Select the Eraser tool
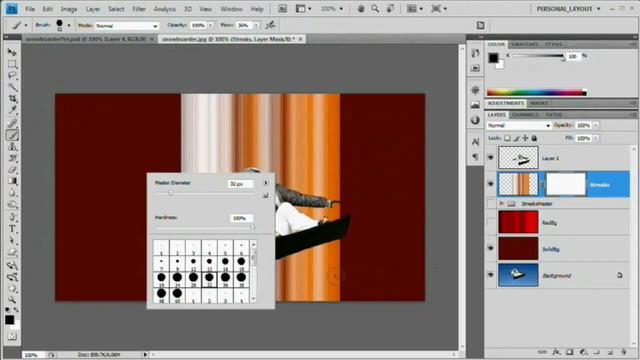Viewport: 640px width, 360px height. coord(12,169)
